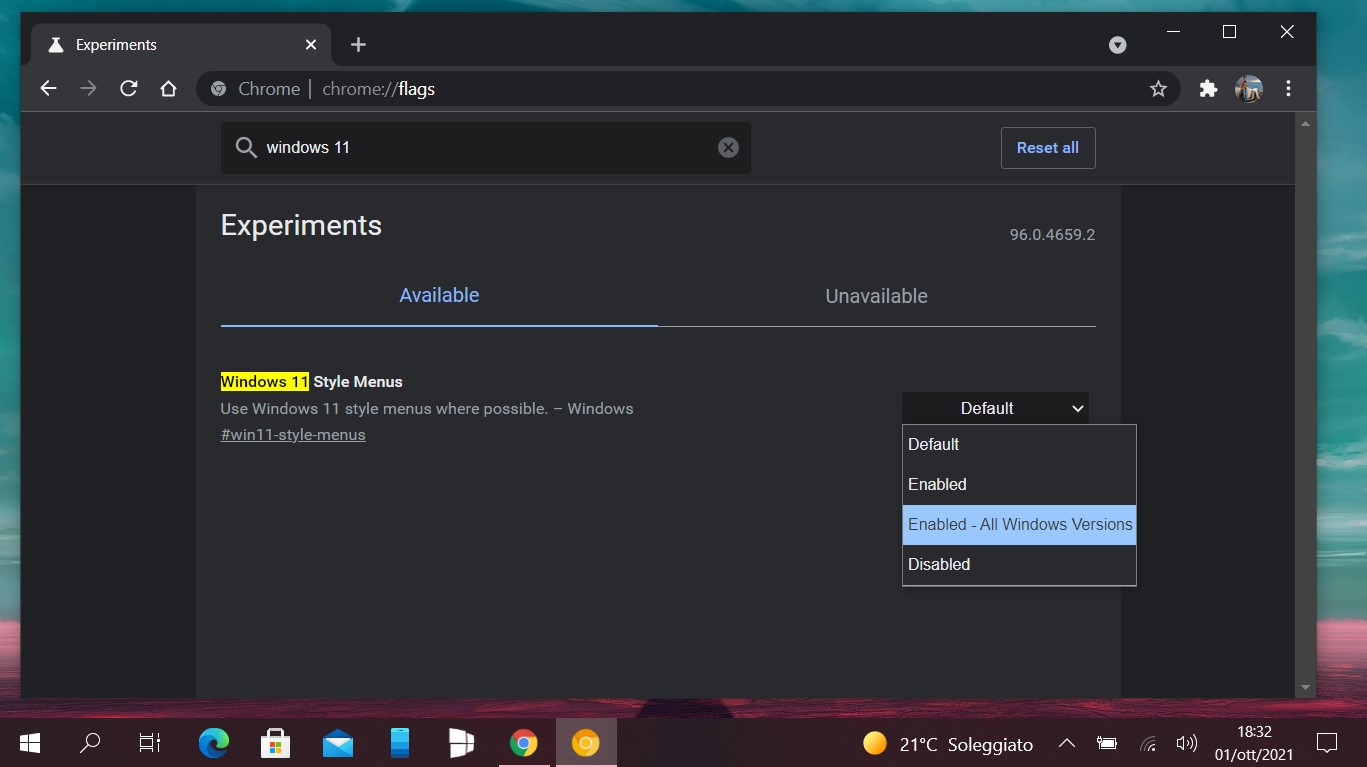Open Task View on the taskbar
The image size is (1367, 767).
tap(150, 743)
